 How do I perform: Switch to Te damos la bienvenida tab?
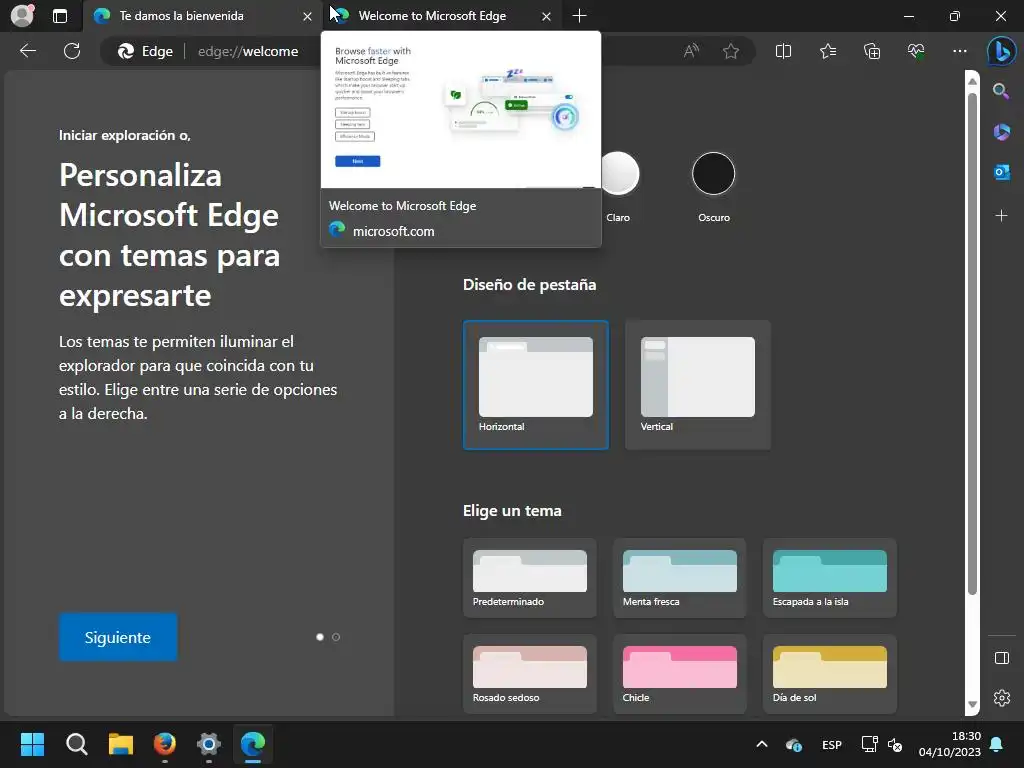(x=202, y=16)
